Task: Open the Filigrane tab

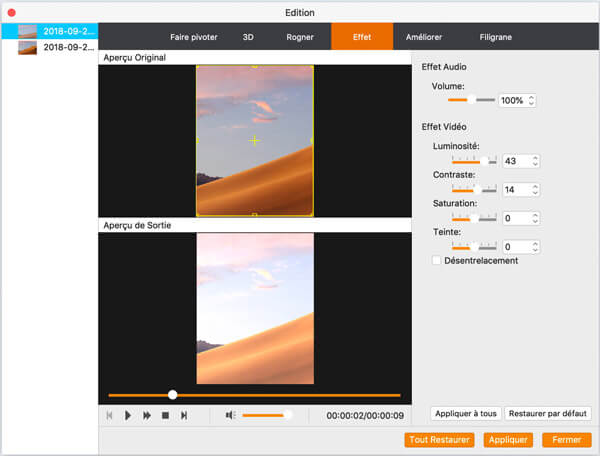Action: tap(495, 37)
